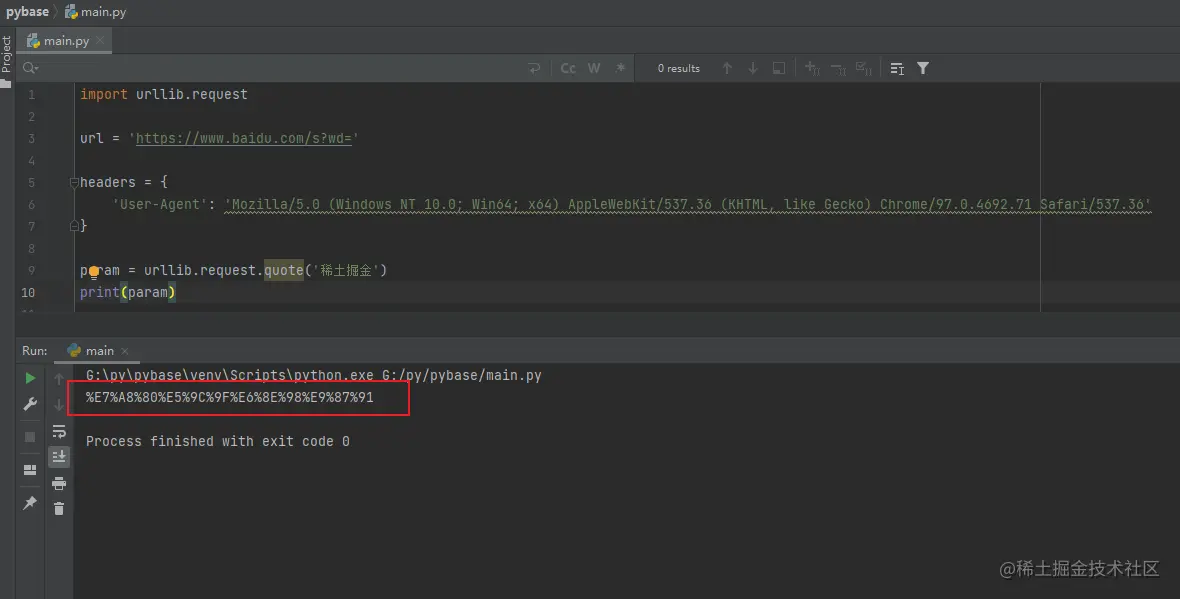Click import urllib.request on line 1
1180x599 pixels.
pyautogui.click(x=164, y=94)
